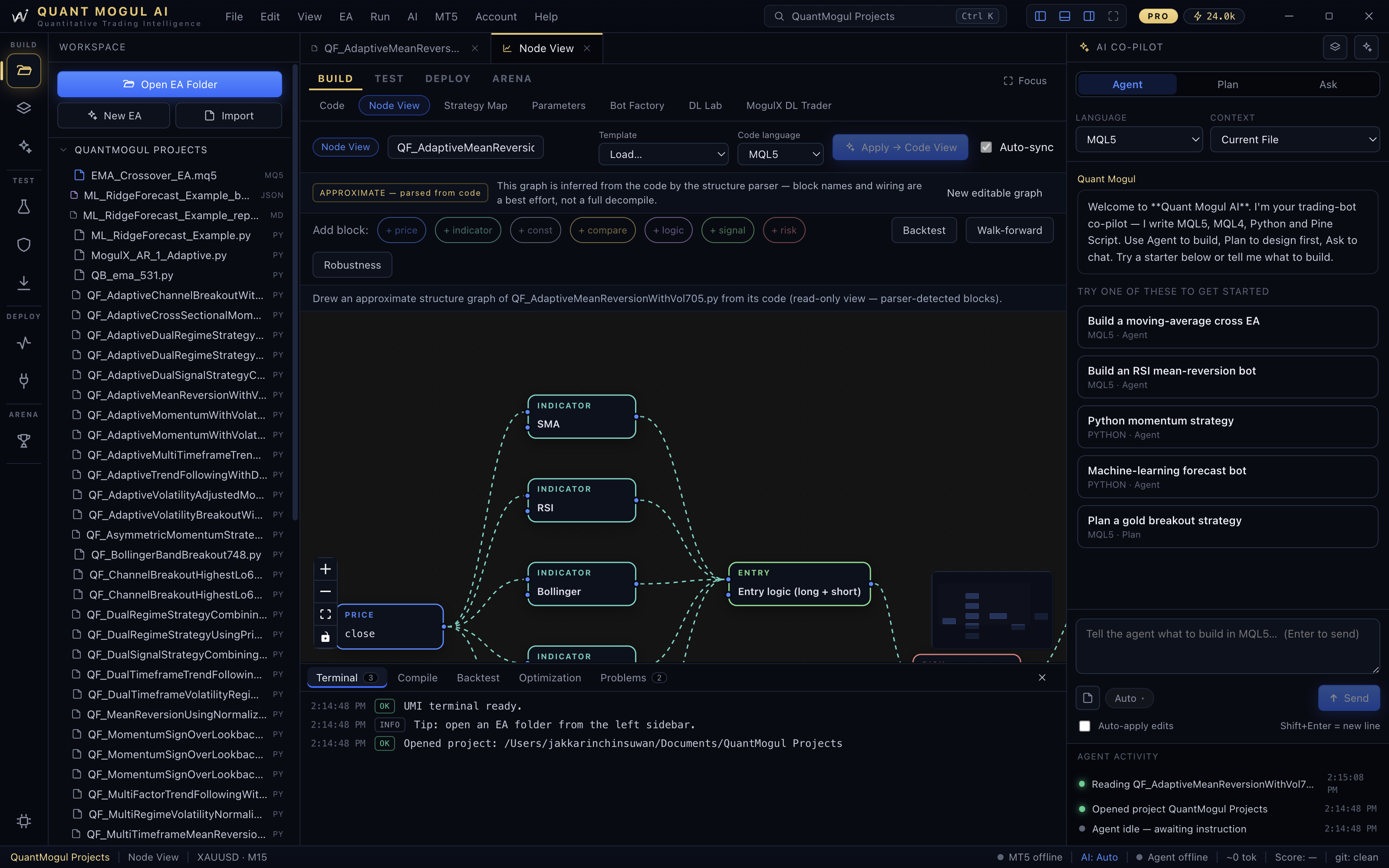Open the workspace folder sidebar icon
The image size is (1389, 868).
pyautogui.click(x=23, y=71)
